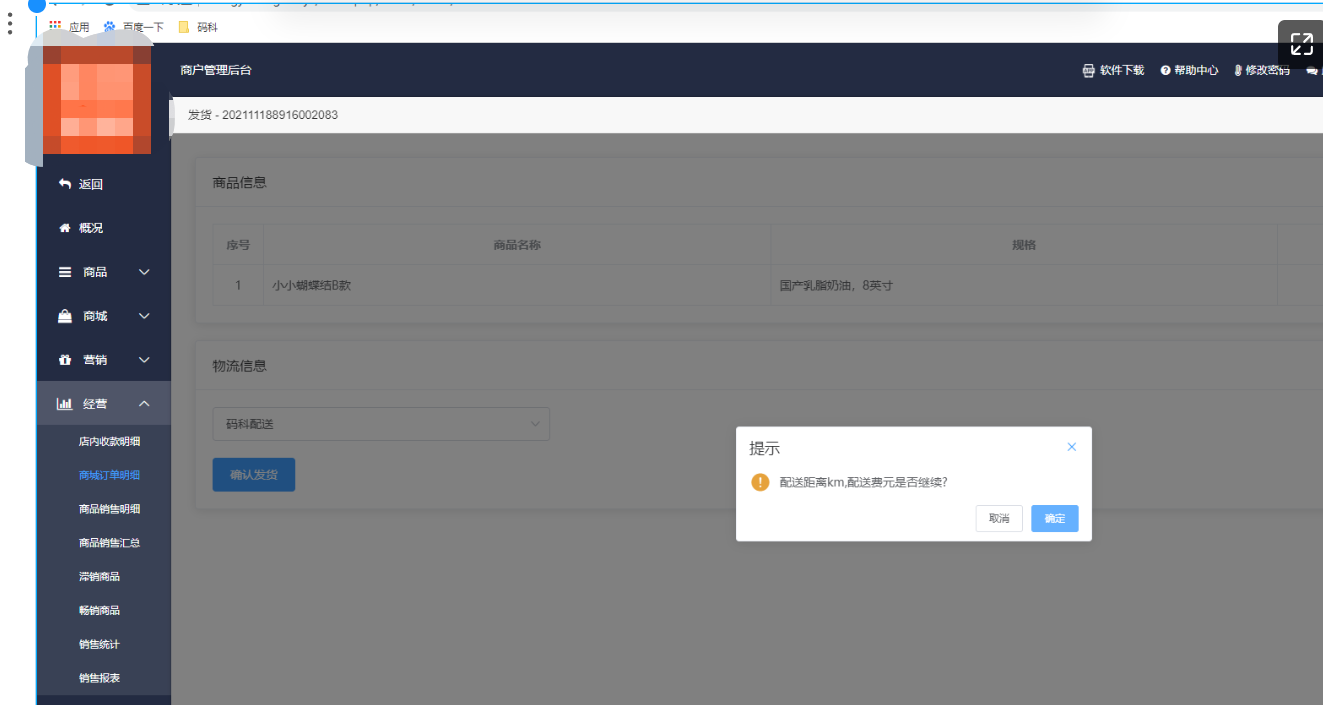The height and width of the screenshot is (705, 1323).
Task: Open the 应用 apps grid bookmark icon
Action: [x=55, y=27]
